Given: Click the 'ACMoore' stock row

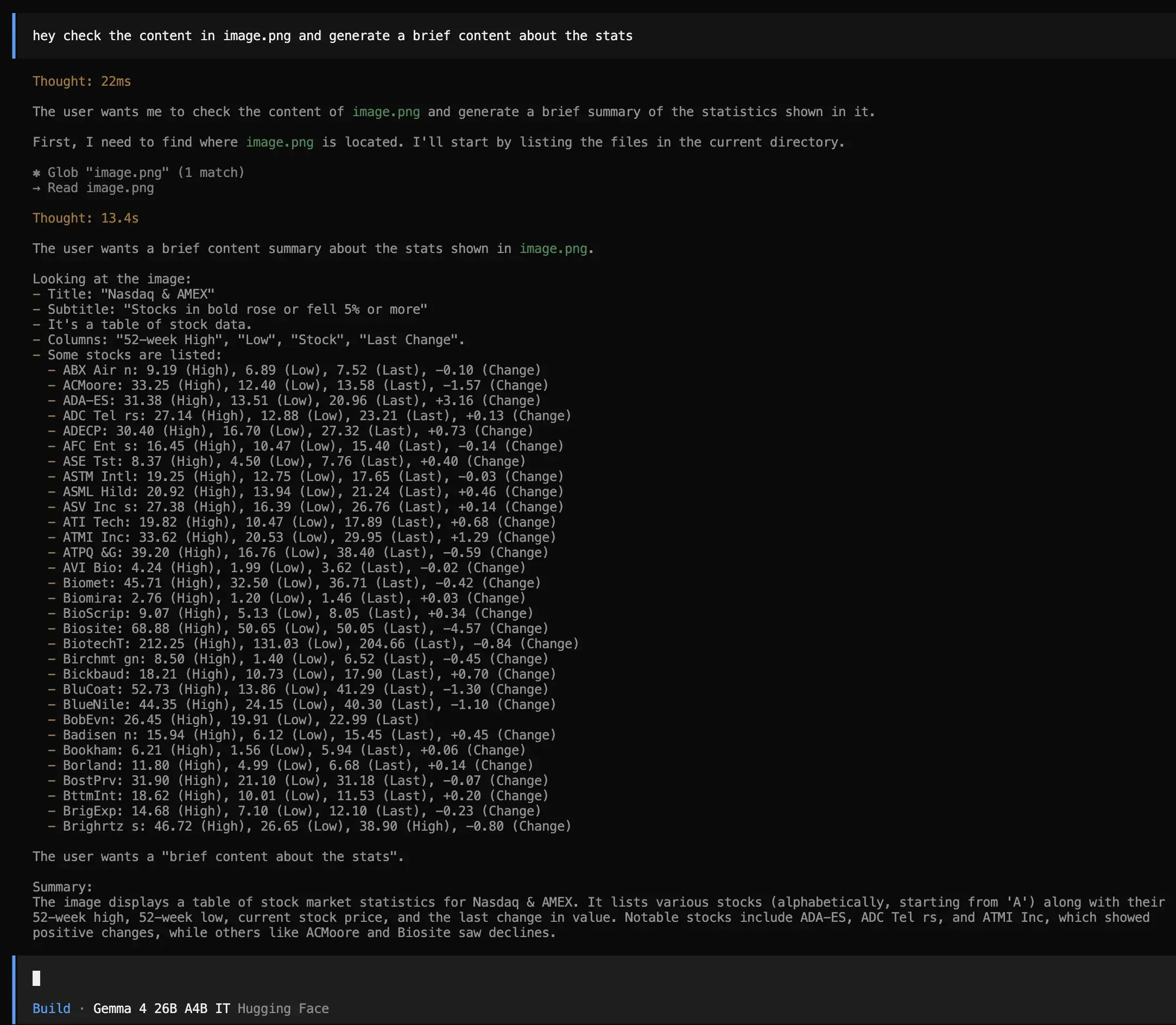Looking at the screenshot, I should point(298,385).
